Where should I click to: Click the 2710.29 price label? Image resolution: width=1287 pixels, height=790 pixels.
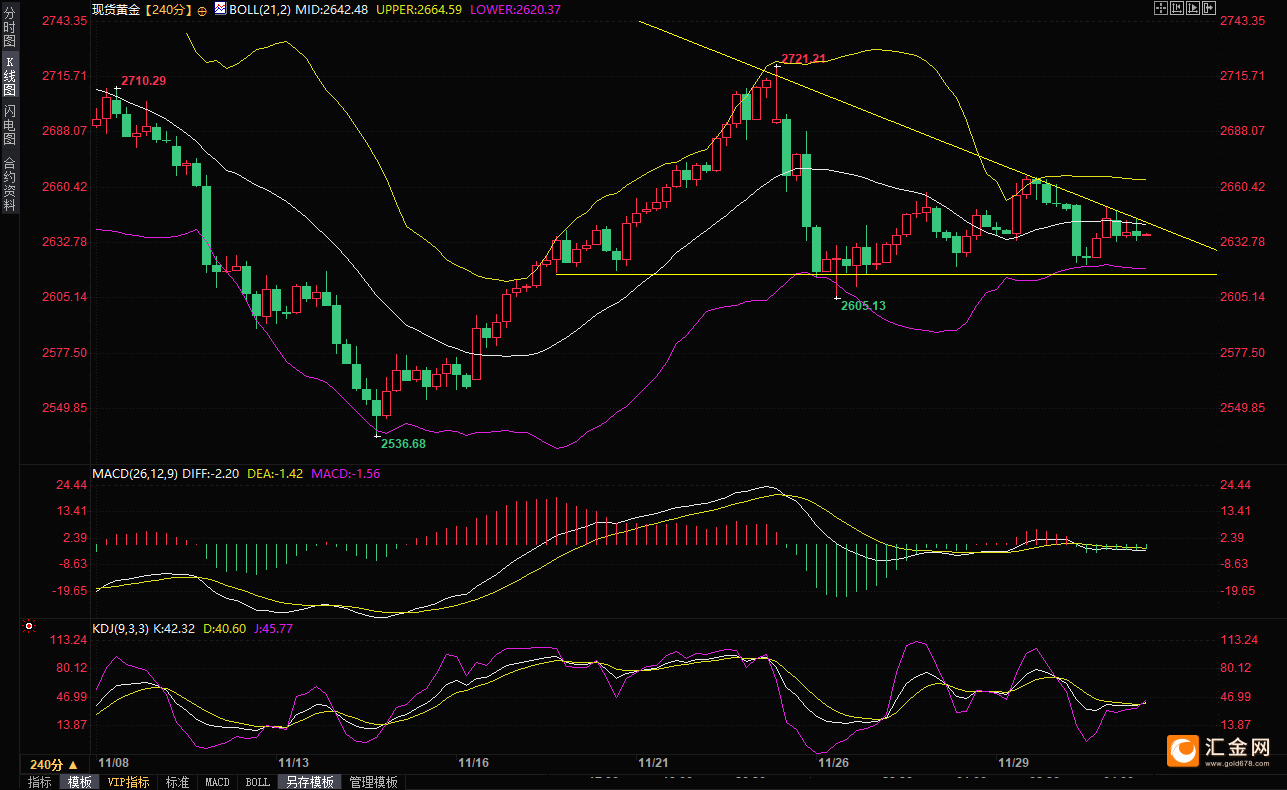pos(144,80)
